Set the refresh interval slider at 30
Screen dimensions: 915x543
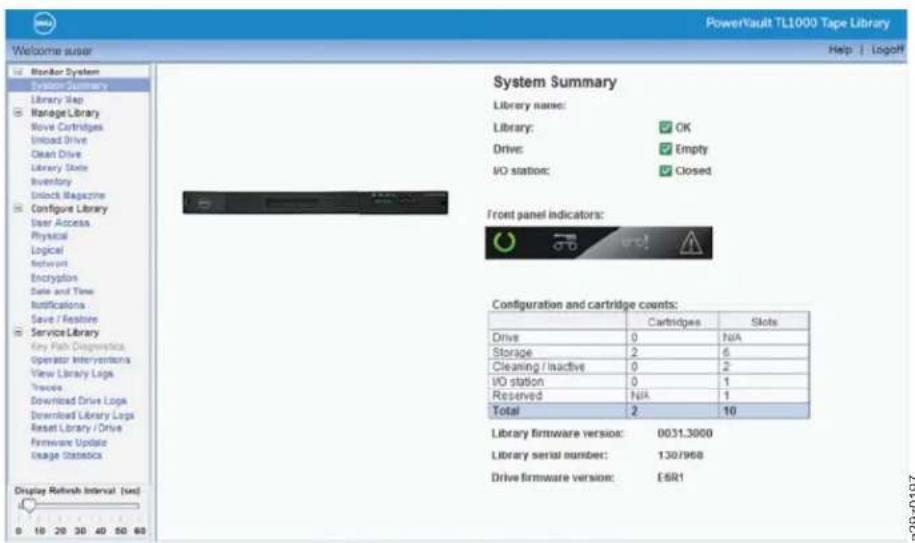pos(80,506)
